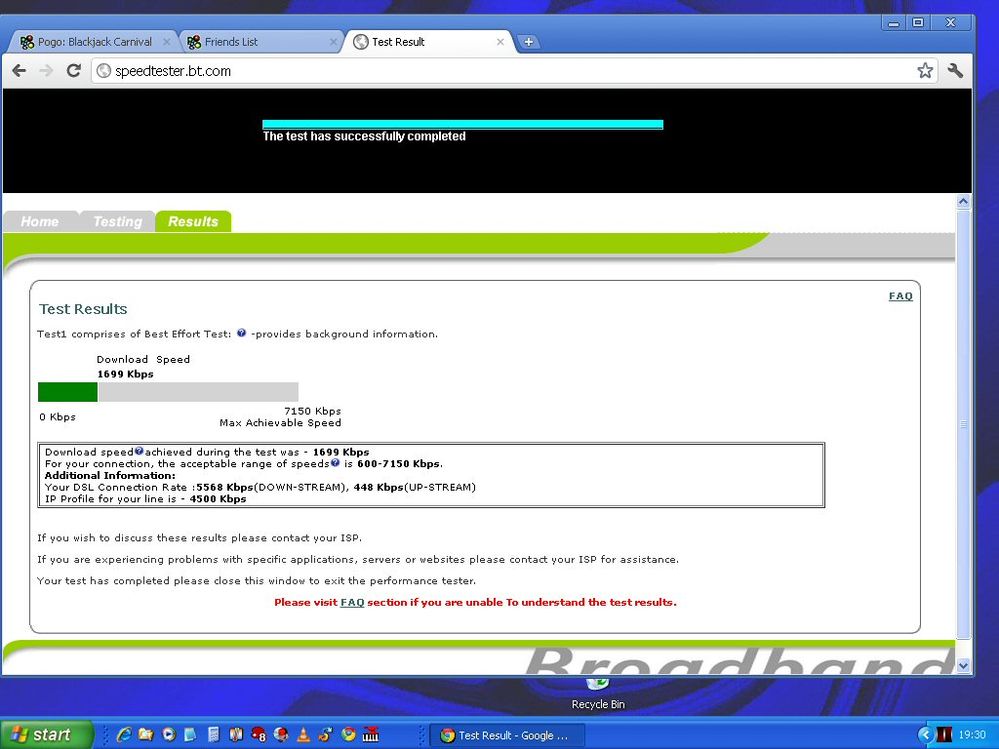Select the Testing tab
The image size is (999, 749).
pyautogui.click(x=118, y=222)
